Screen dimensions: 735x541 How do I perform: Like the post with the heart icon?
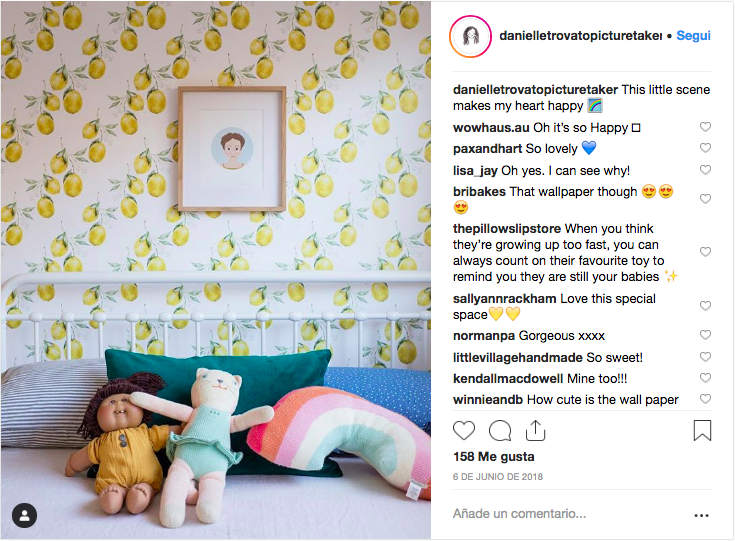point(464,430)
